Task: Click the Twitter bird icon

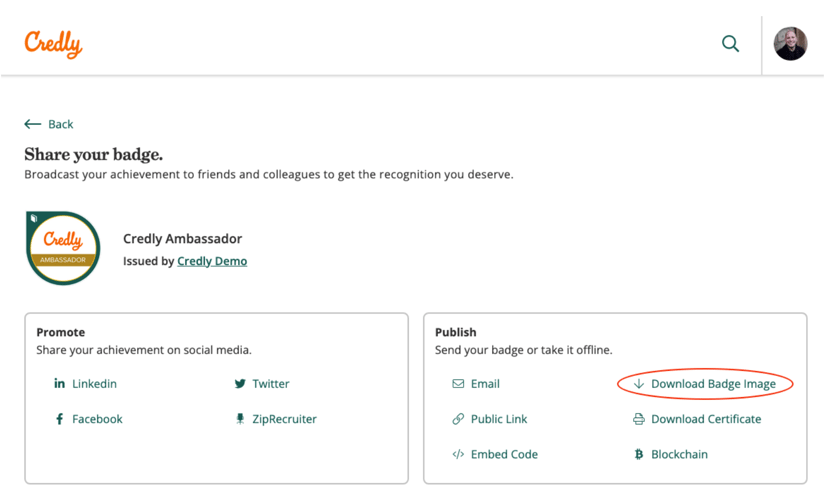Action: pos(240,383)
